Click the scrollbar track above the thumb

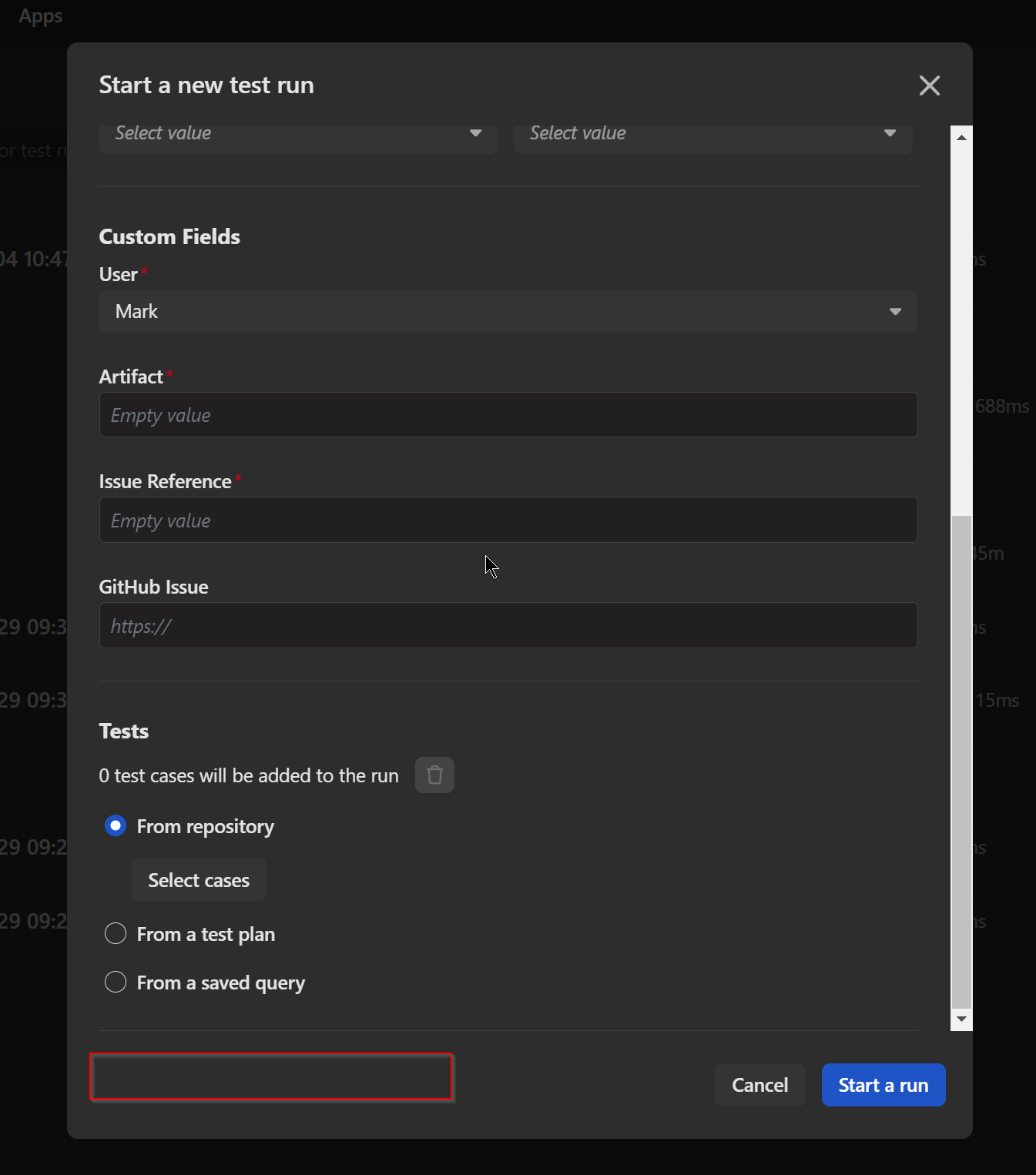pyautogui.click(x=961, y=323)
